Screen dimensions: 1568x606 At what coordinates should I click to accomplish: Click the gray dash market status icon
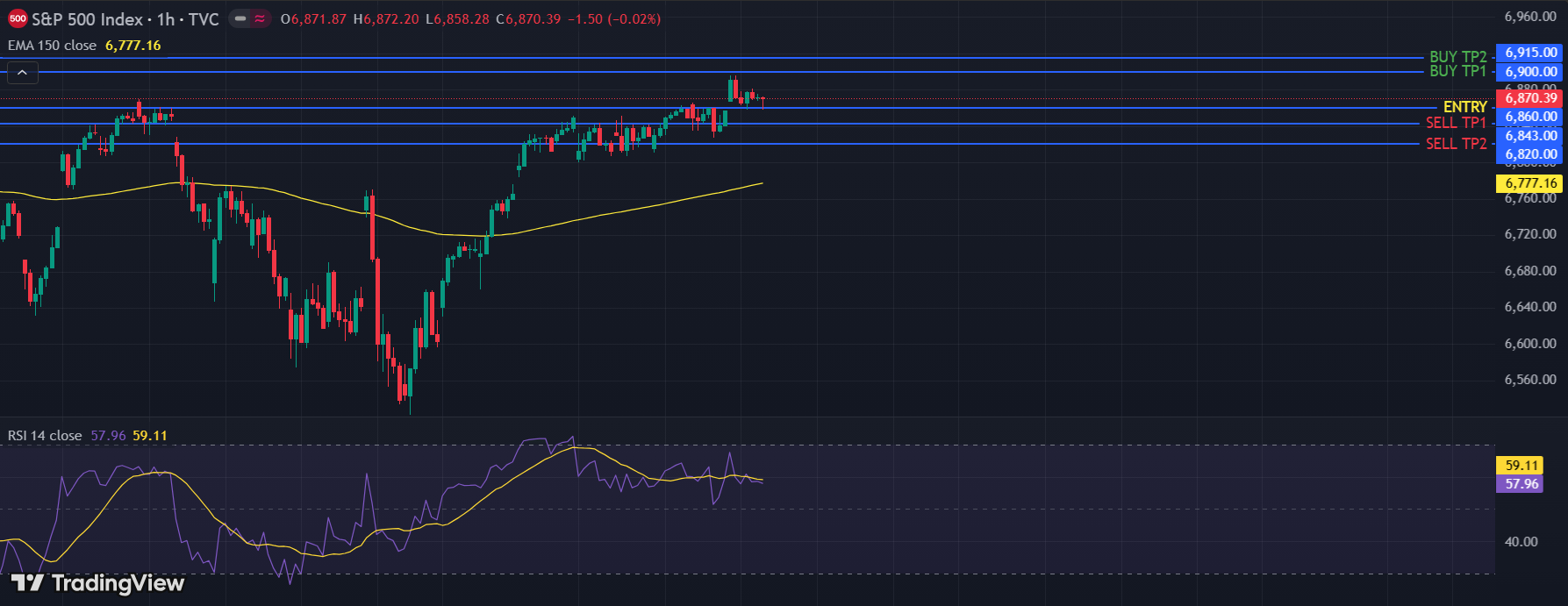(240, 18)
